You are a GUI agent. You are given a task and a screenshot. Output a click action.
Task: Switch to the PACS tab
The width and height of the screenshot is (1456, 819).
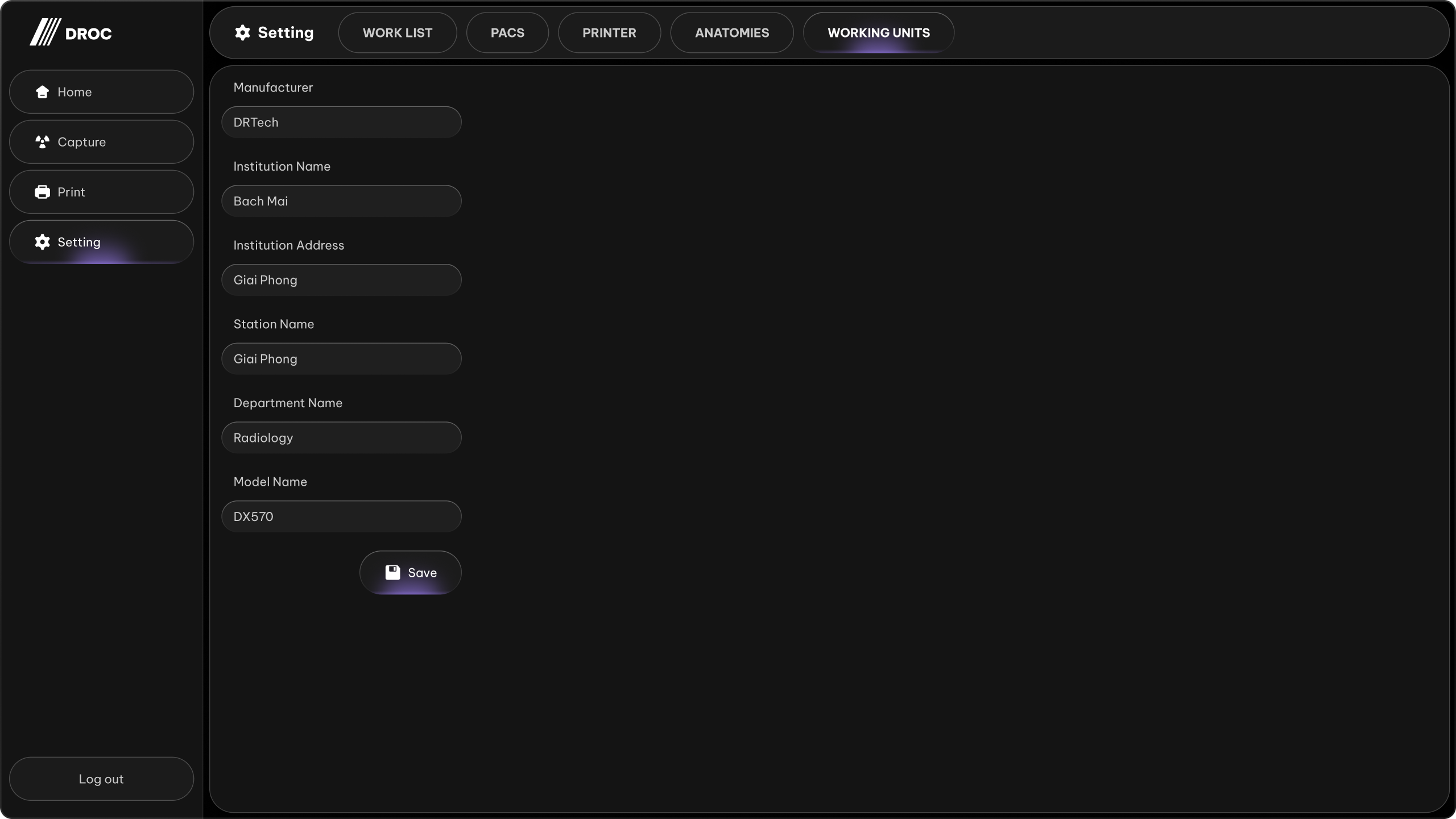click(x=507, y=32)
